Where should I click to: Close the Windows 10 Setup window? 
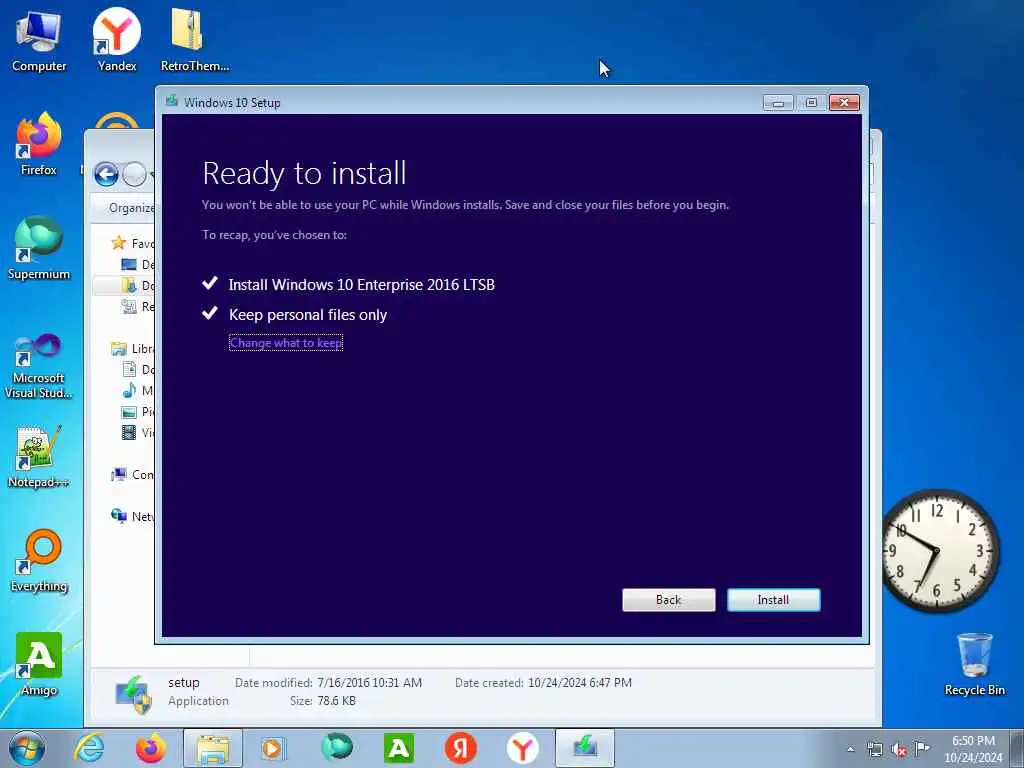click(x=844, y=103)
